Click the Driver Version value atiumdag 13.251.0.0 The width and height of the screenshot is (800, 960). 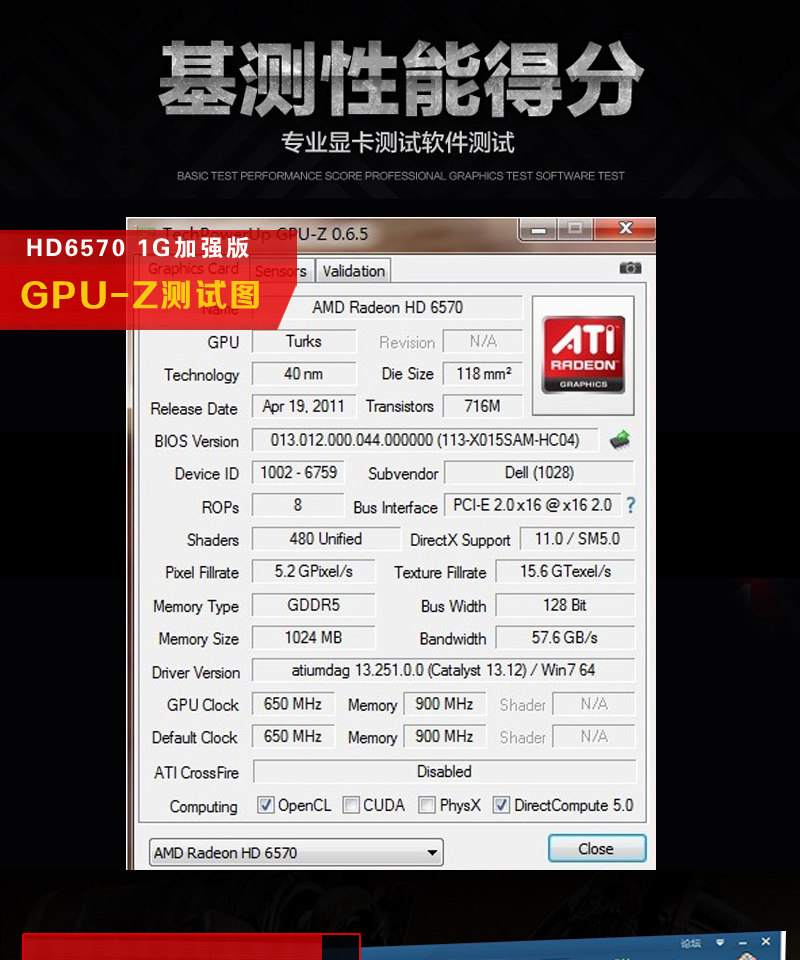[x=444, y=670]
